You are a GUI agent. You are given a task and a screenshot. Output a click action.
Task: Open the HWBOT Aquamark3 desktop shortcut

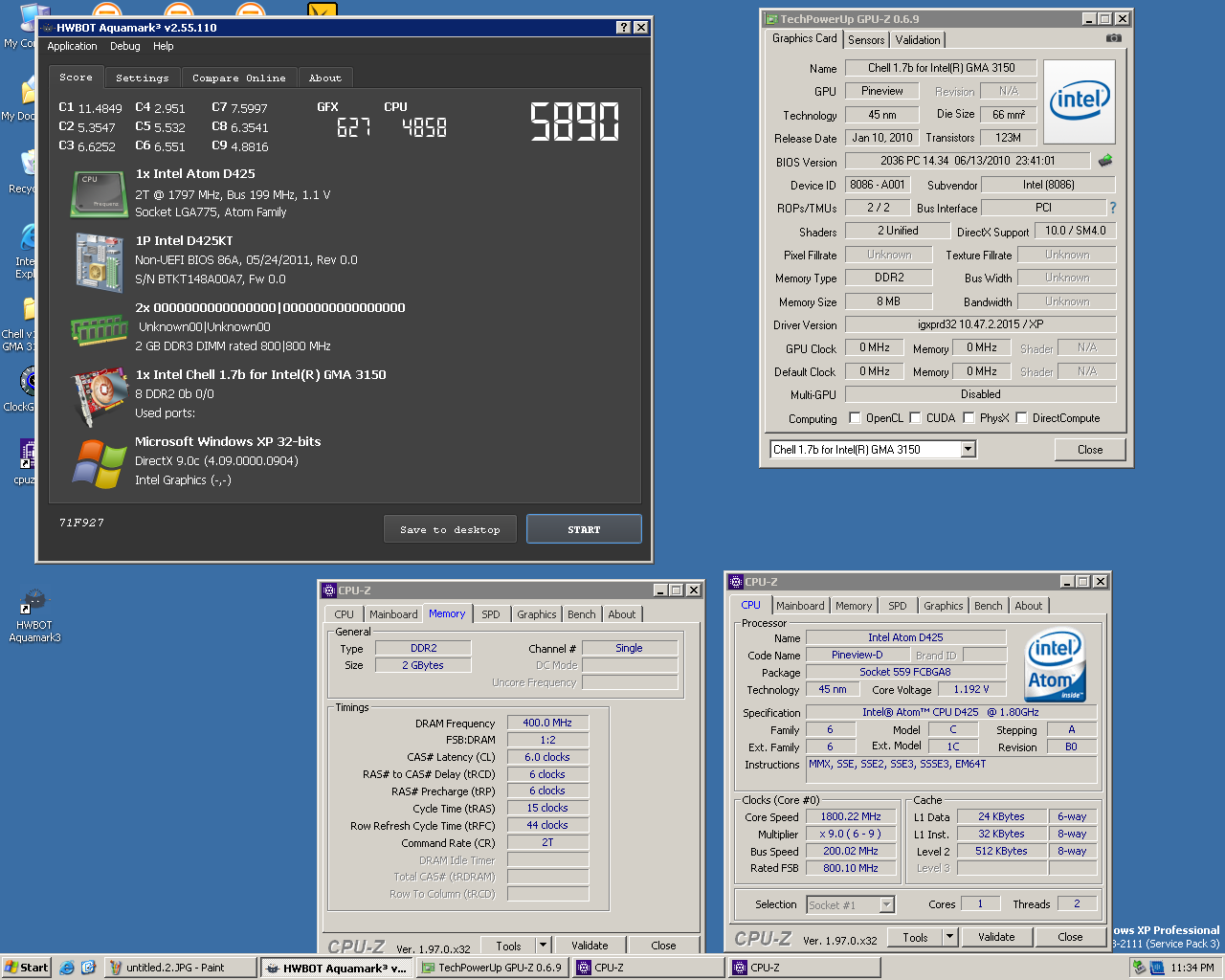pyautogui.click(x=34, y=616)
